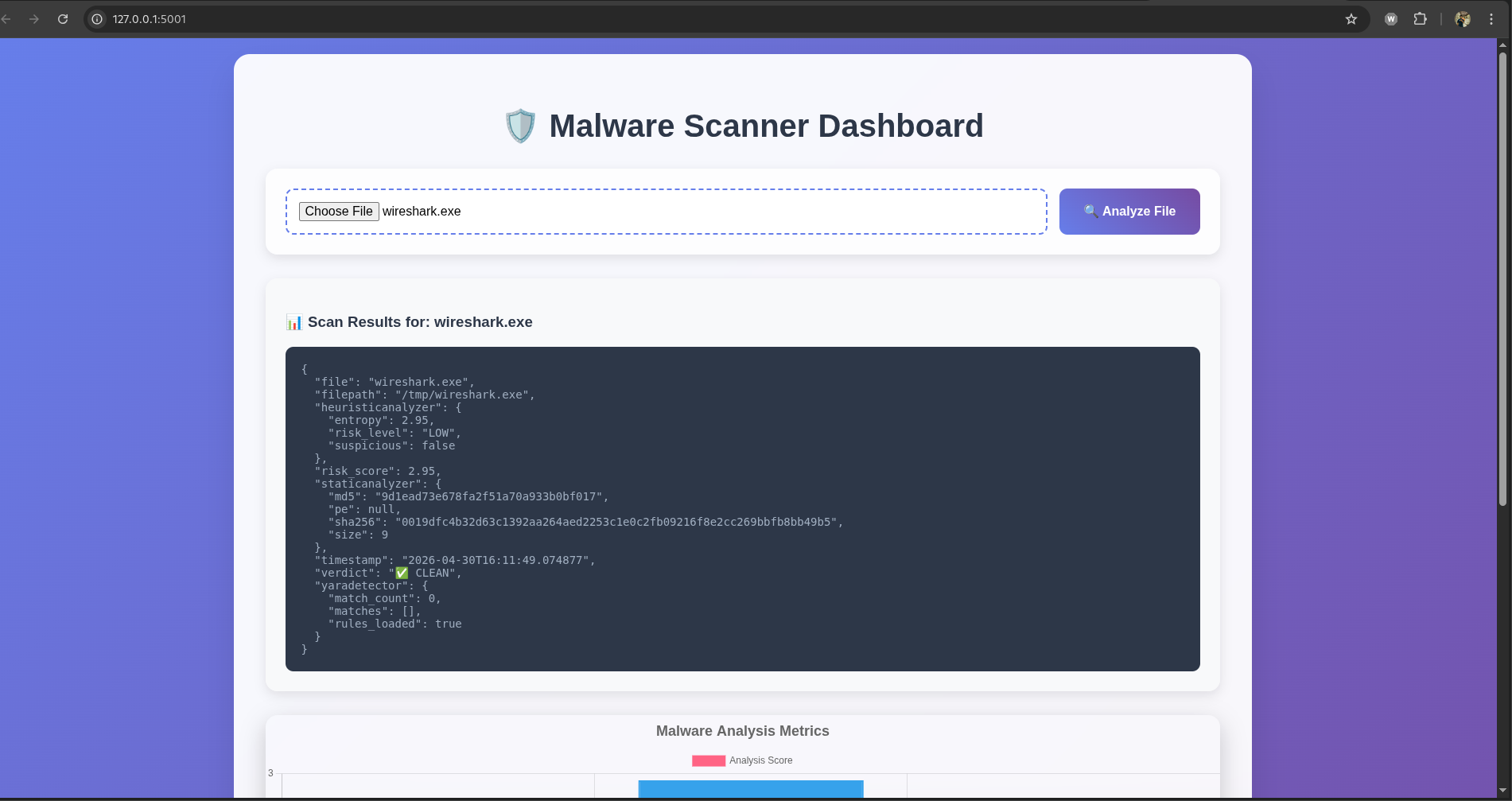This screenshot has height=801, width=1512.
Task: Click the Scan Results for: wireshark.exe heading
Action: click(420, 322)
